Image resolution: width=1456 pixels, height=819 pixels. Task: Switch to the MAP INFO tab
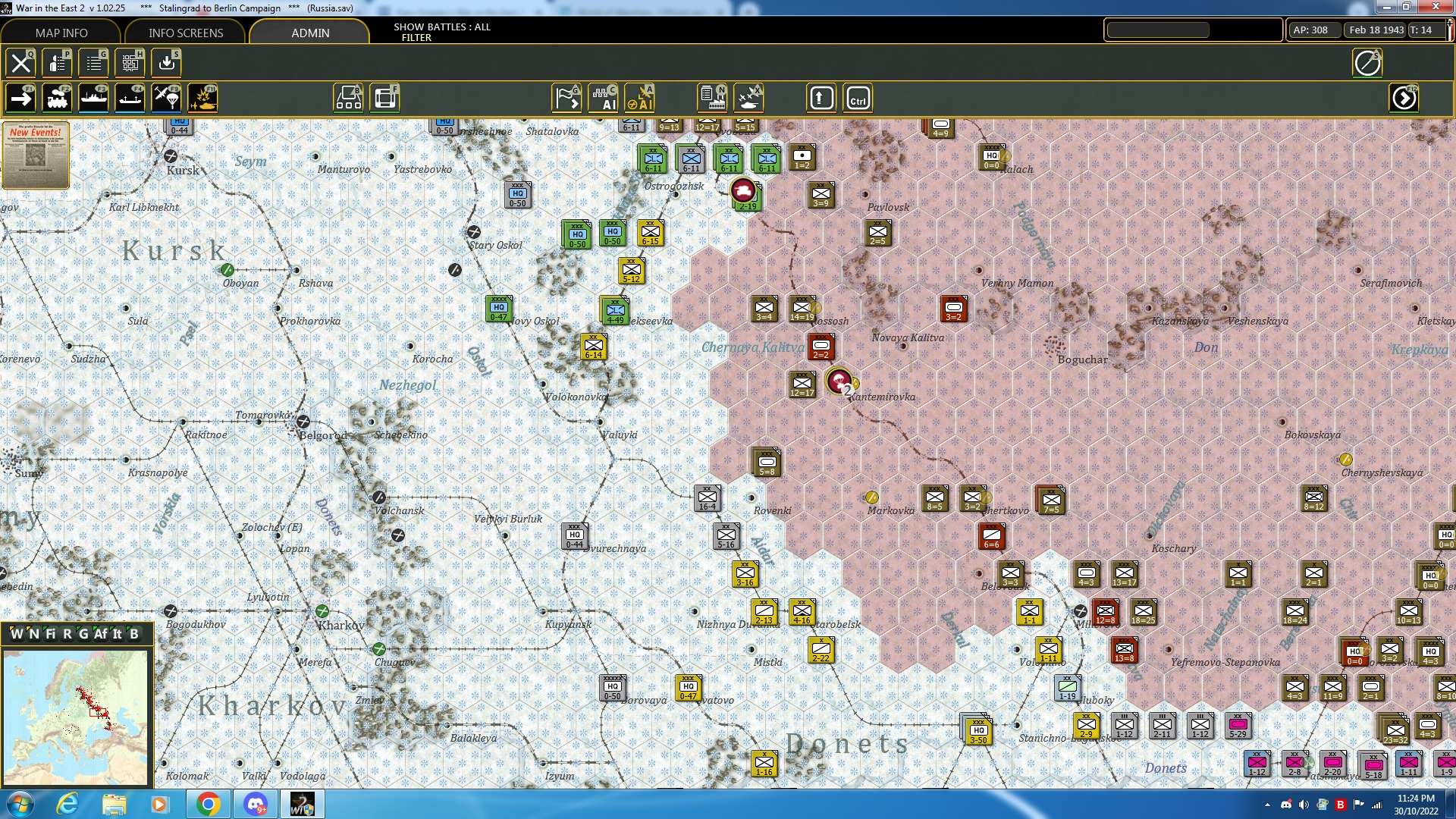[x=61, y=33]
